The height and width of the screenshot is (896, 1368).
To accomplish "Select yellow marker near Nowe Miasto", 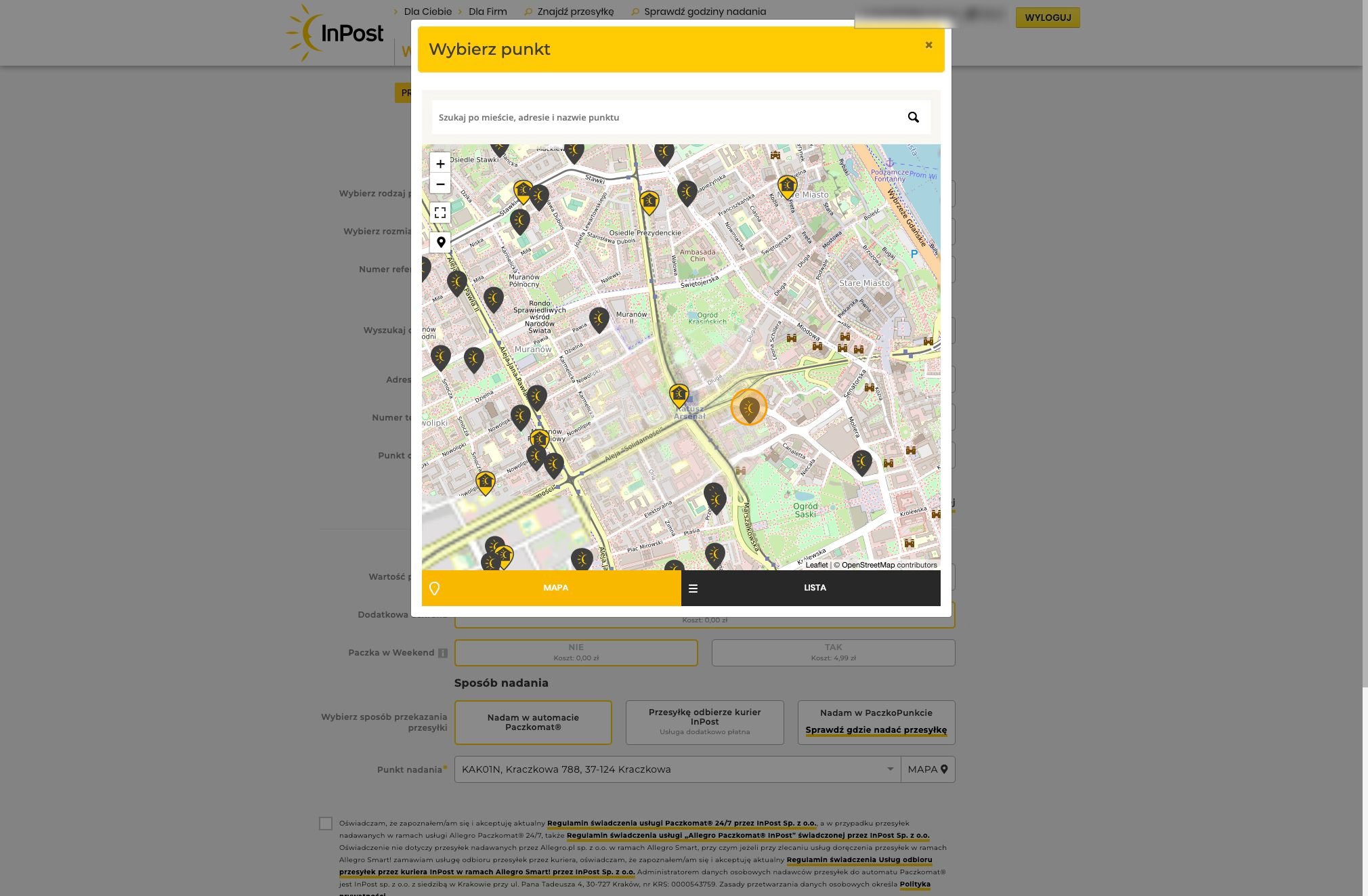I will coord(787,187).
